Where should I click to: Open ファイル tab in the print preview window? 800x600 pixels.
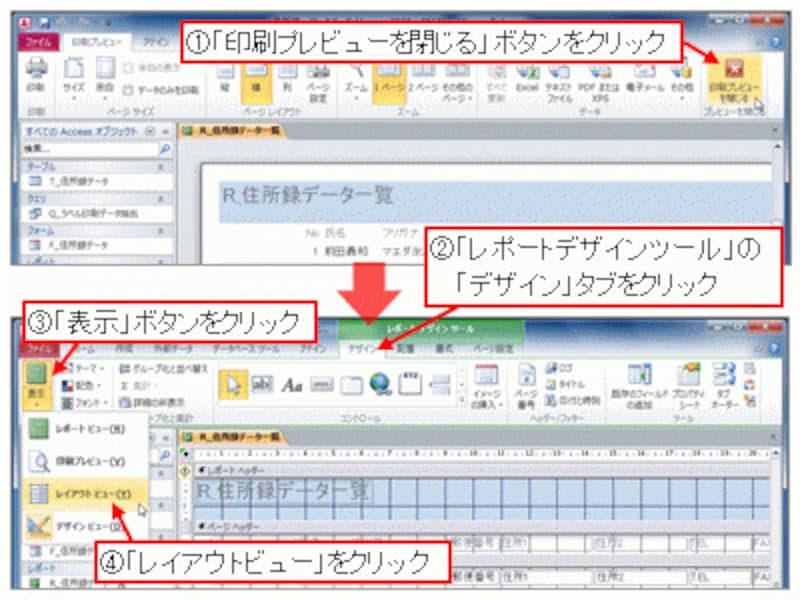[38, 42]
